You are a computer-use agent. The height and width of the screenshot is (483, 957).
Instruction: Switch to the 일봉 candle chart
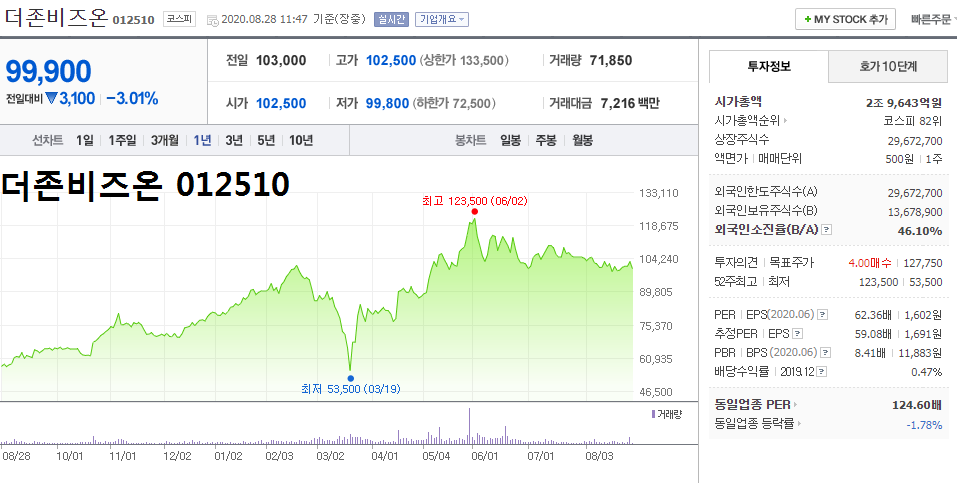(510, 140)
